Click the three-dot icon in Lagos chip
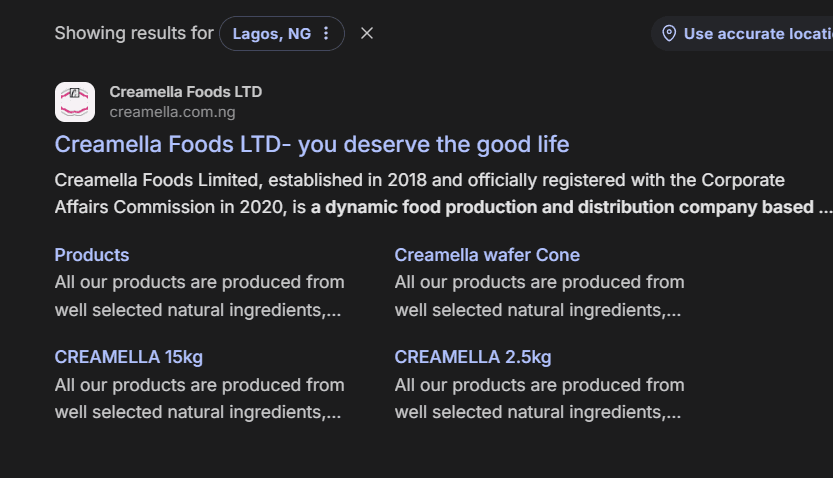The height and width of the screenshot is (478, 833). pyautogui.click(x=326, y=34)
